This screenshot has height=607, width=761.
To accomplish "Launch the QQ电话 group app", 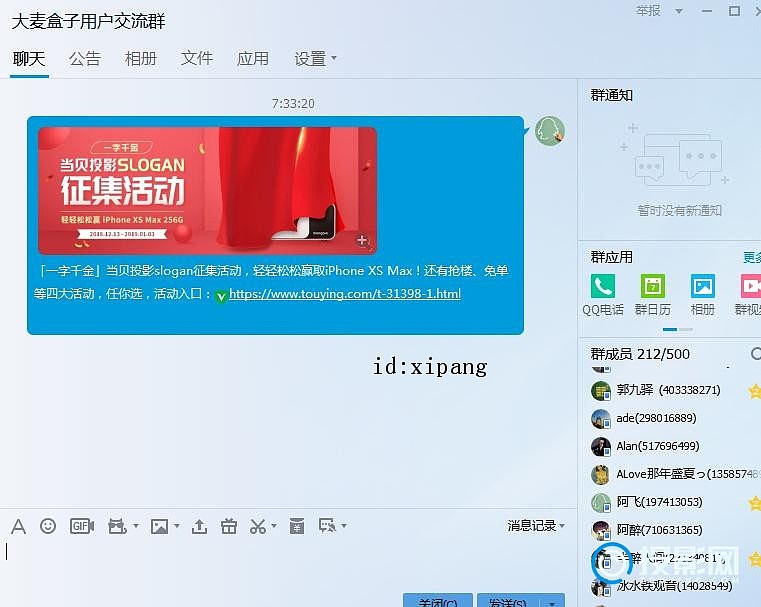I will (602, 294).
